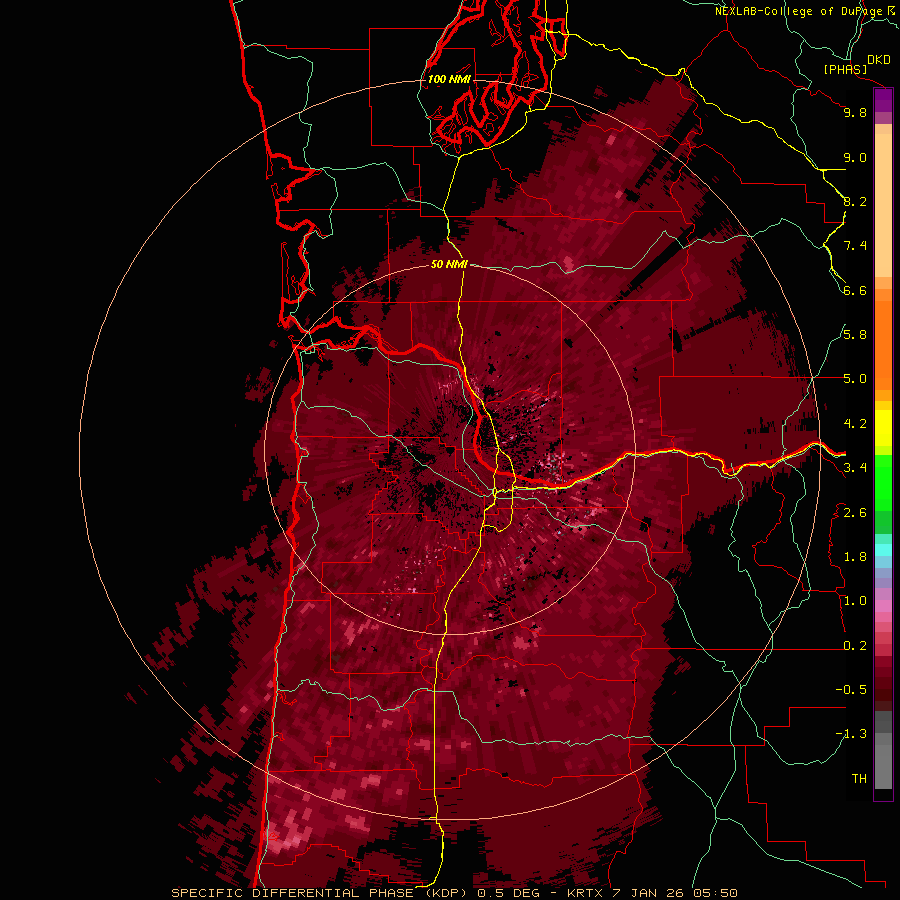Click the -0.5 value on color scale
The height and width of the screenshot is (900, 900).
coord(851,690)
